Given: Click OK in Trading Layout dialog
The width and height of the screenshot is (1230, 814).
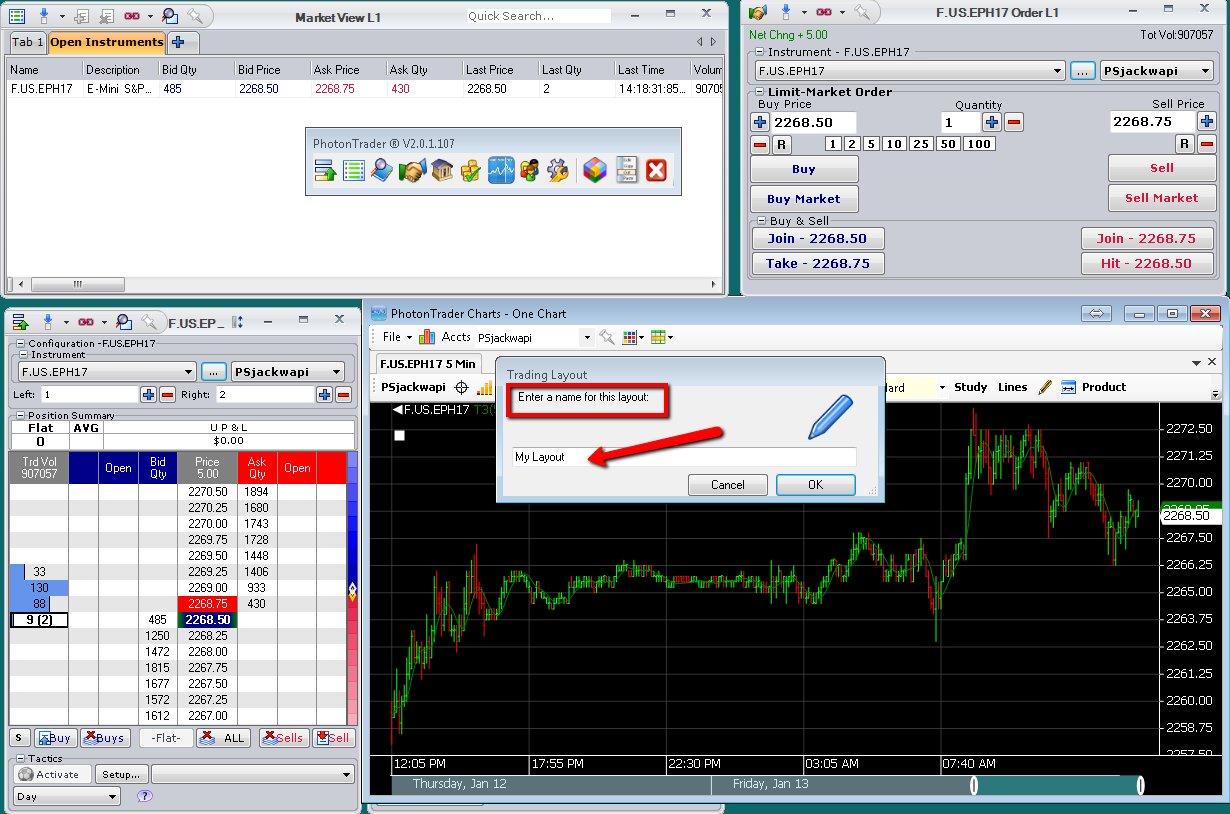Looking at the screenshot, I should (815, 485).
